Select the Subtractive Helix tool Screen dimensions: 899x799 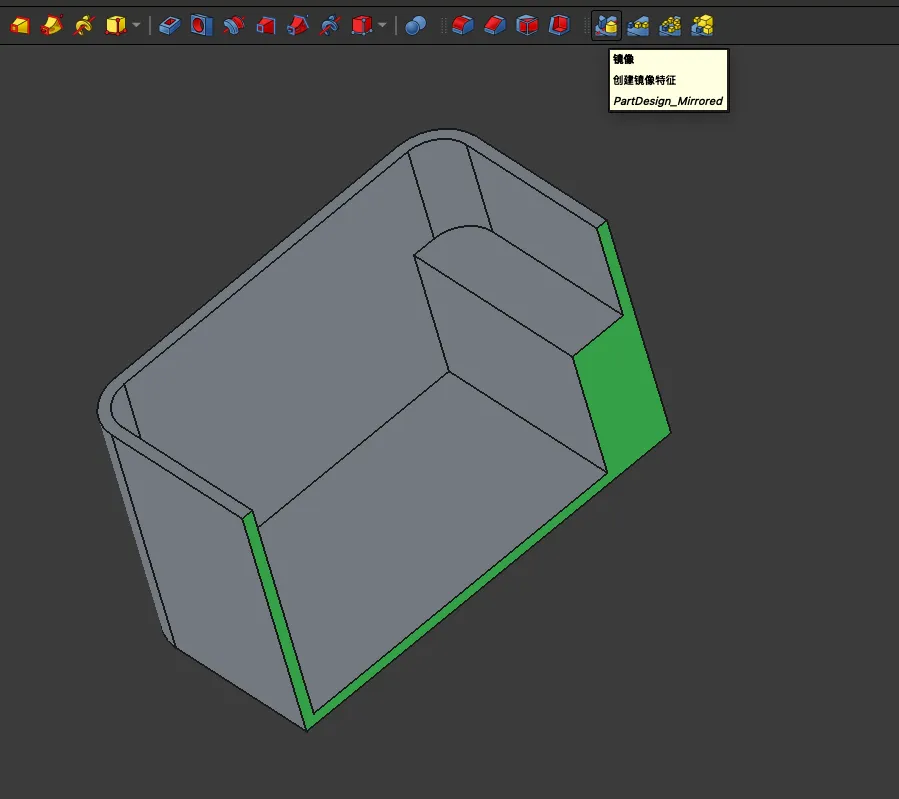click(x=329, y=25)
